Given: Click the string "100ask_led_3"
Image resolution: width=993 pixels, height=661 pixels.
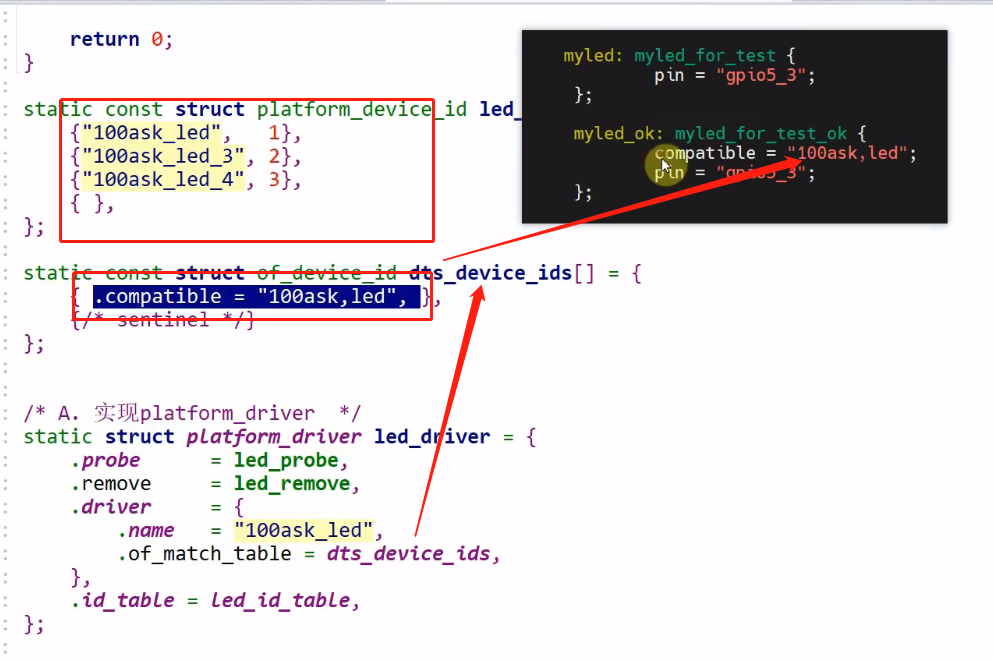Looking at the screenshot, I should click(163, 156).
